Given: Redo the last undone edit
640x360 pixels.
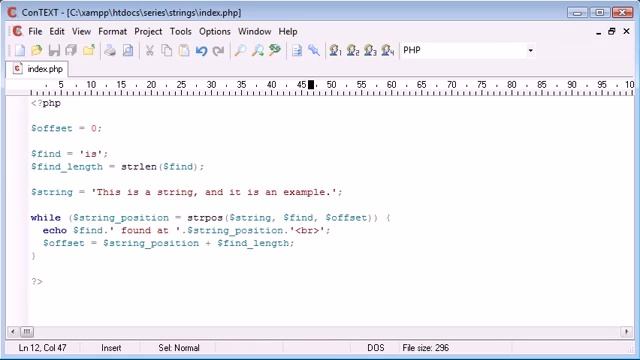Looking at the screenshot, I should (219, 51).
